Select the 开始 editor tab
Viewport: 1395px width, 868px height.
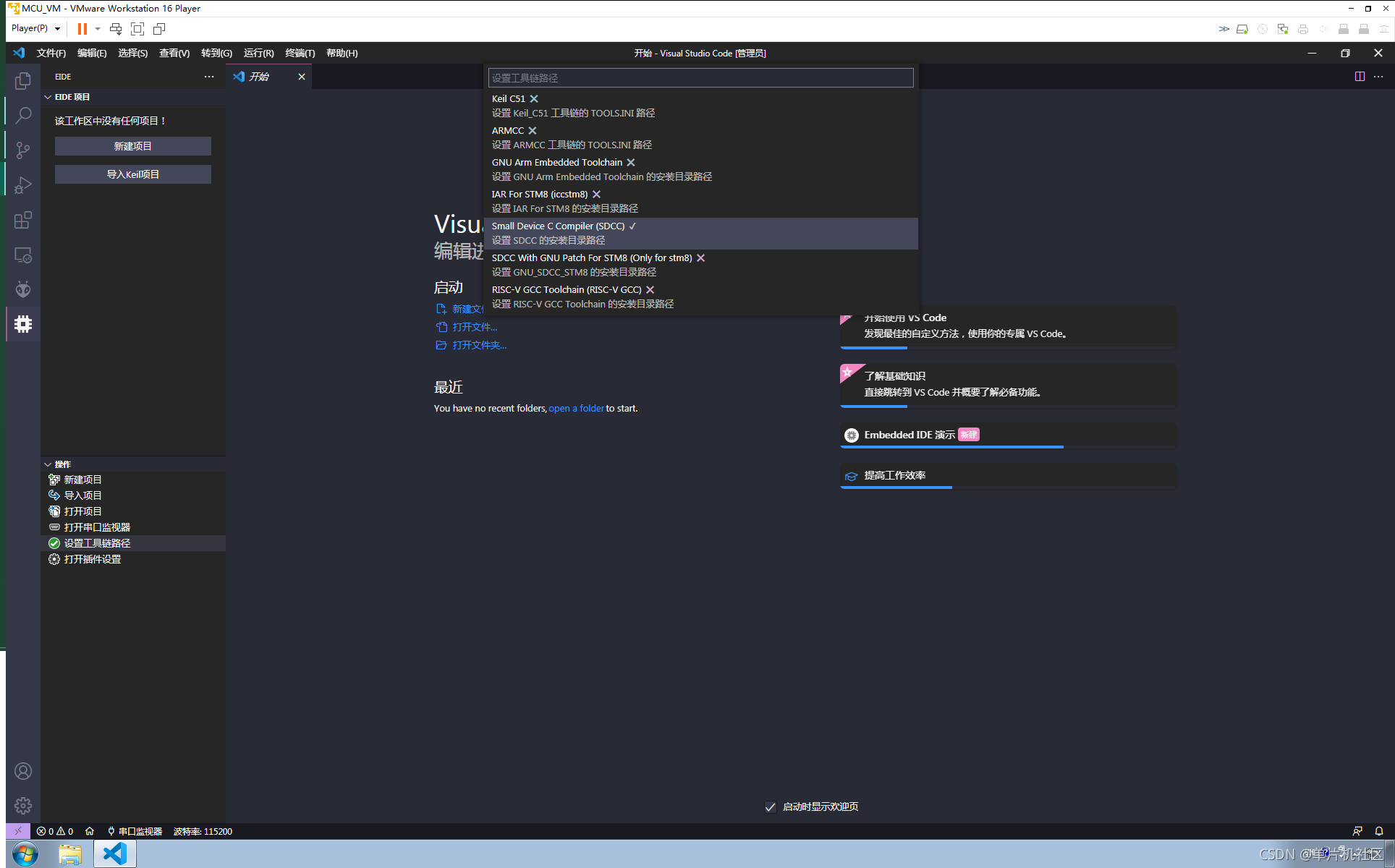coord(258,76)
